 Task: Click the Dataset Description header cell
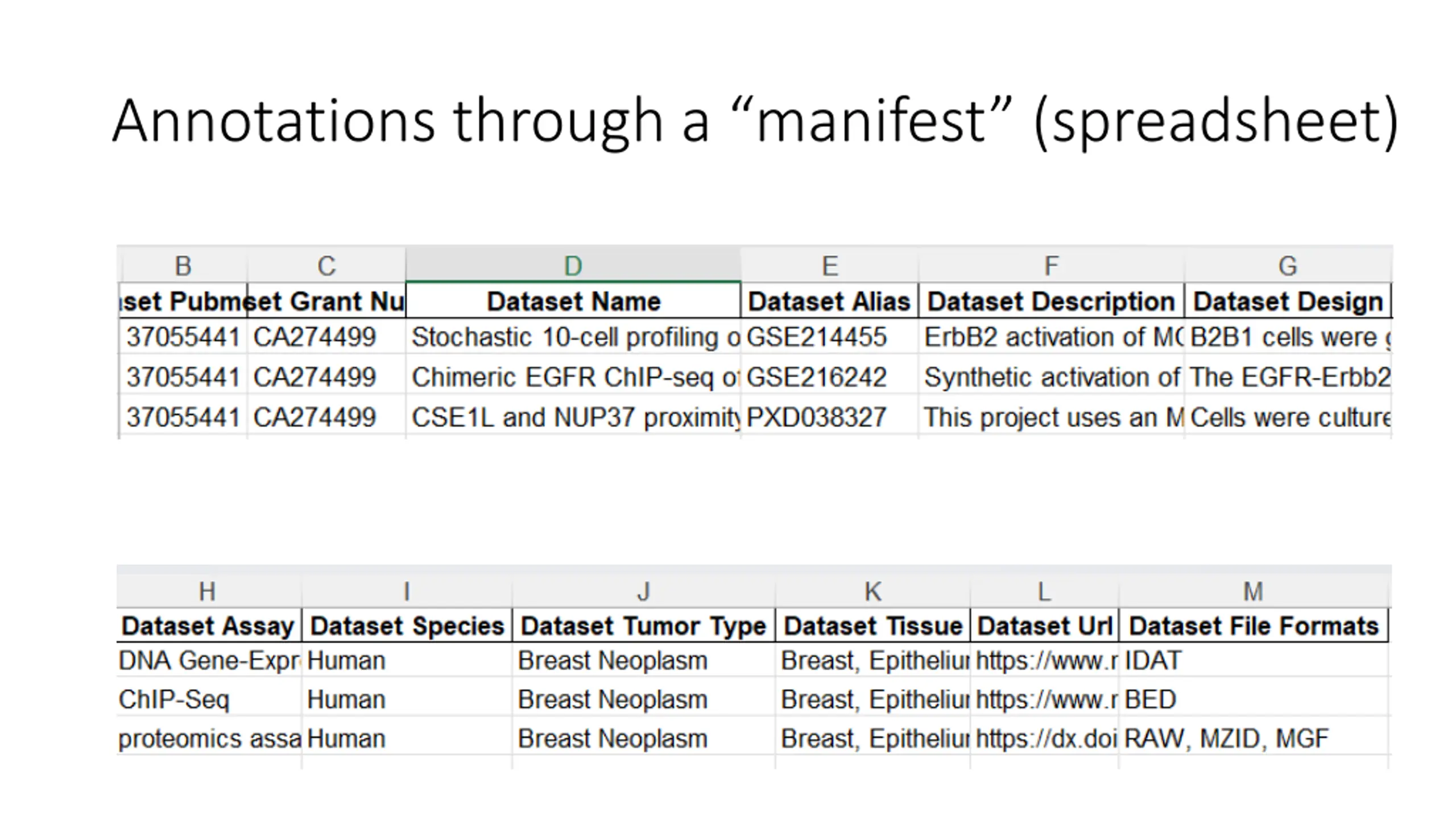[1051, 301]
